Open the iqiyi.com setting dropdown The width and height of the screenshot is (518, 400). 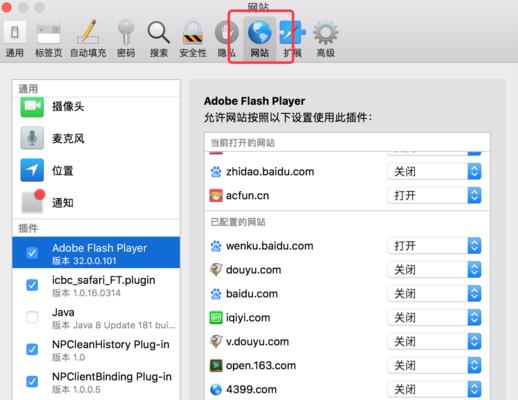coord(434,318)
